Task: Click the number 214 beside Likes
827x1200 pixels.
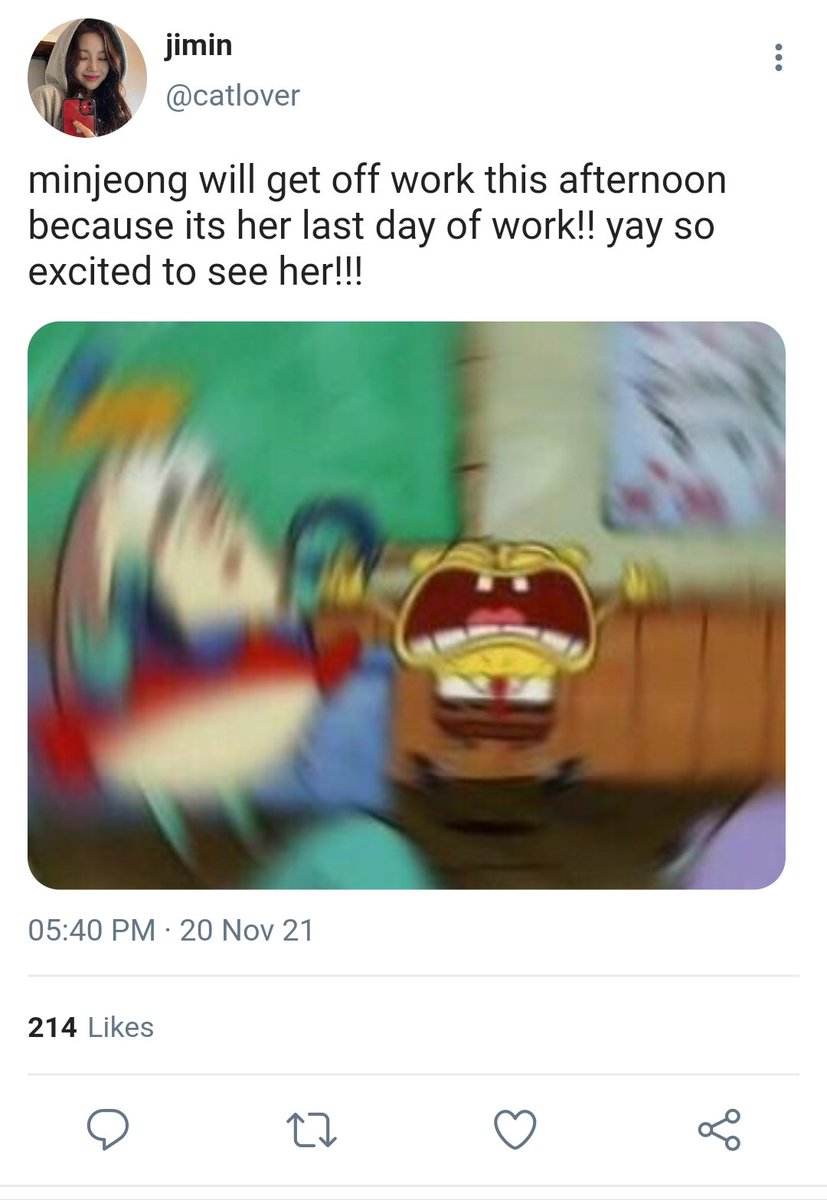Action: (x=53, y=1027)
